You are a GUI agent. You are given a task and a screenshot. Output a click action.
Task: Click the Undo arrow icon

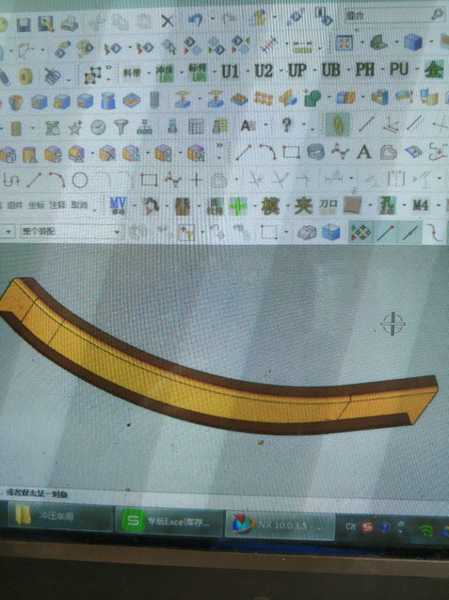click(195, 19)
